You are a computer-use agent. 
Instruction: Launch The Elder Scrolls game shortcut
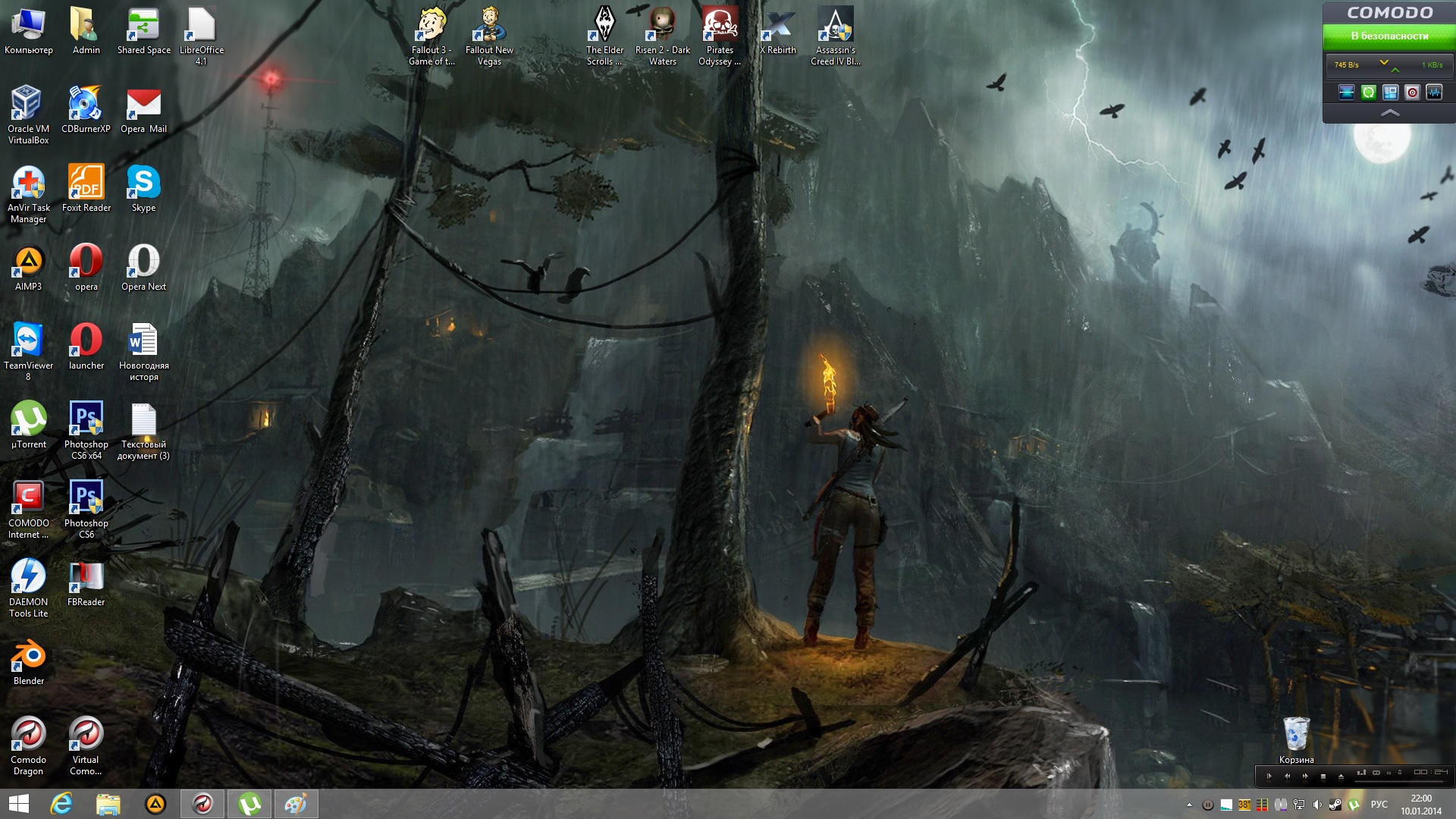(604, 25)
